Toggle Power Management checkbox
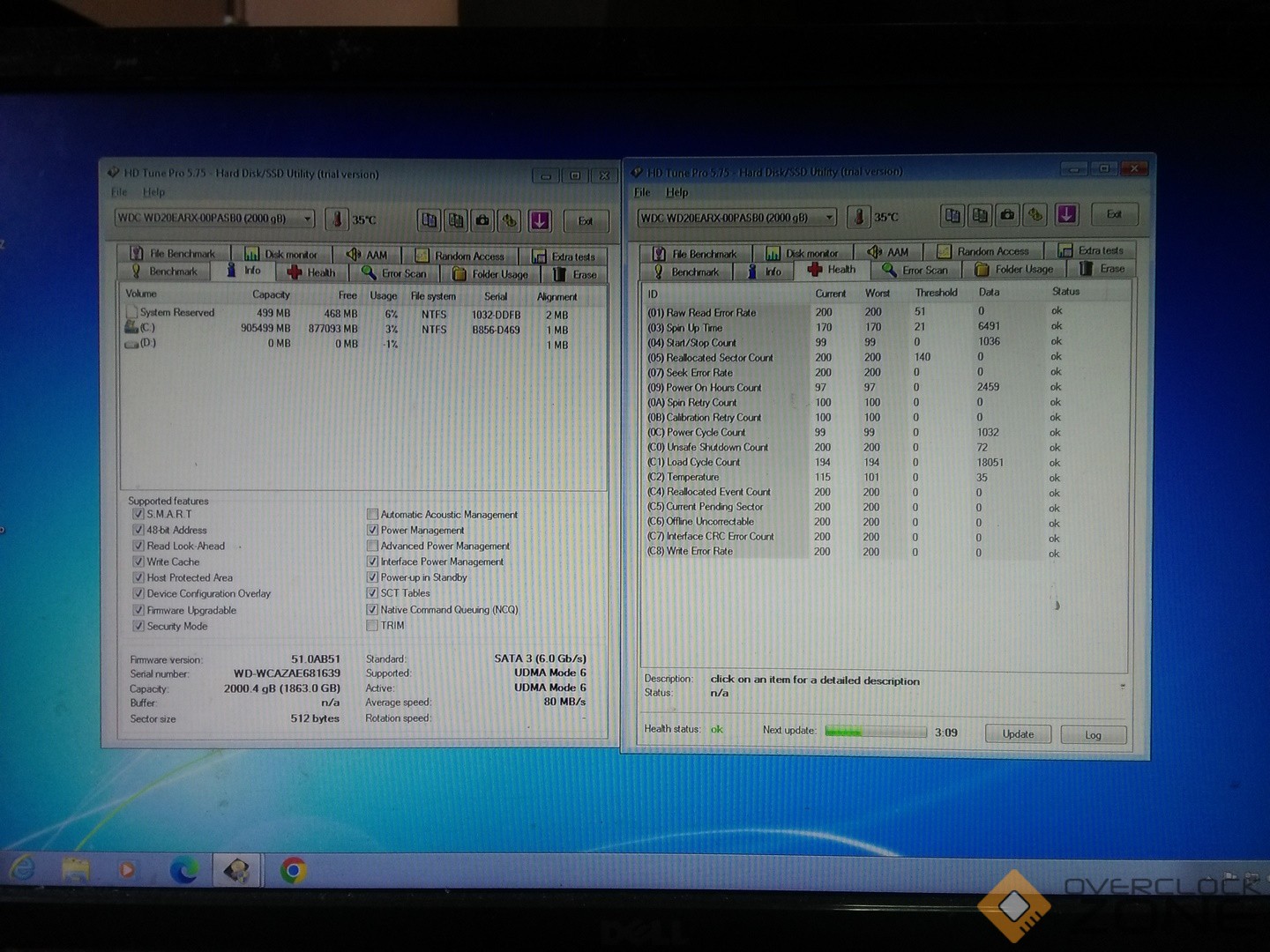Screen dimensions: 1270x952 point(372,530)
